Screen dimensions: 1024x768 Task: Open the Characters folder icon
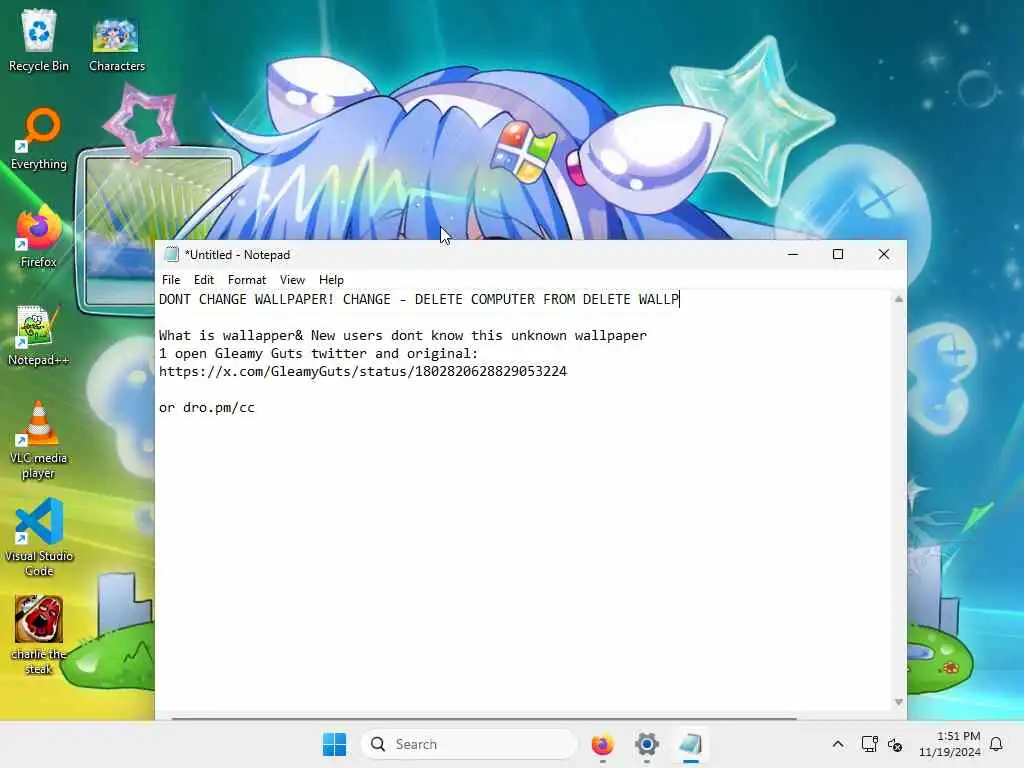tap(116, 43)
